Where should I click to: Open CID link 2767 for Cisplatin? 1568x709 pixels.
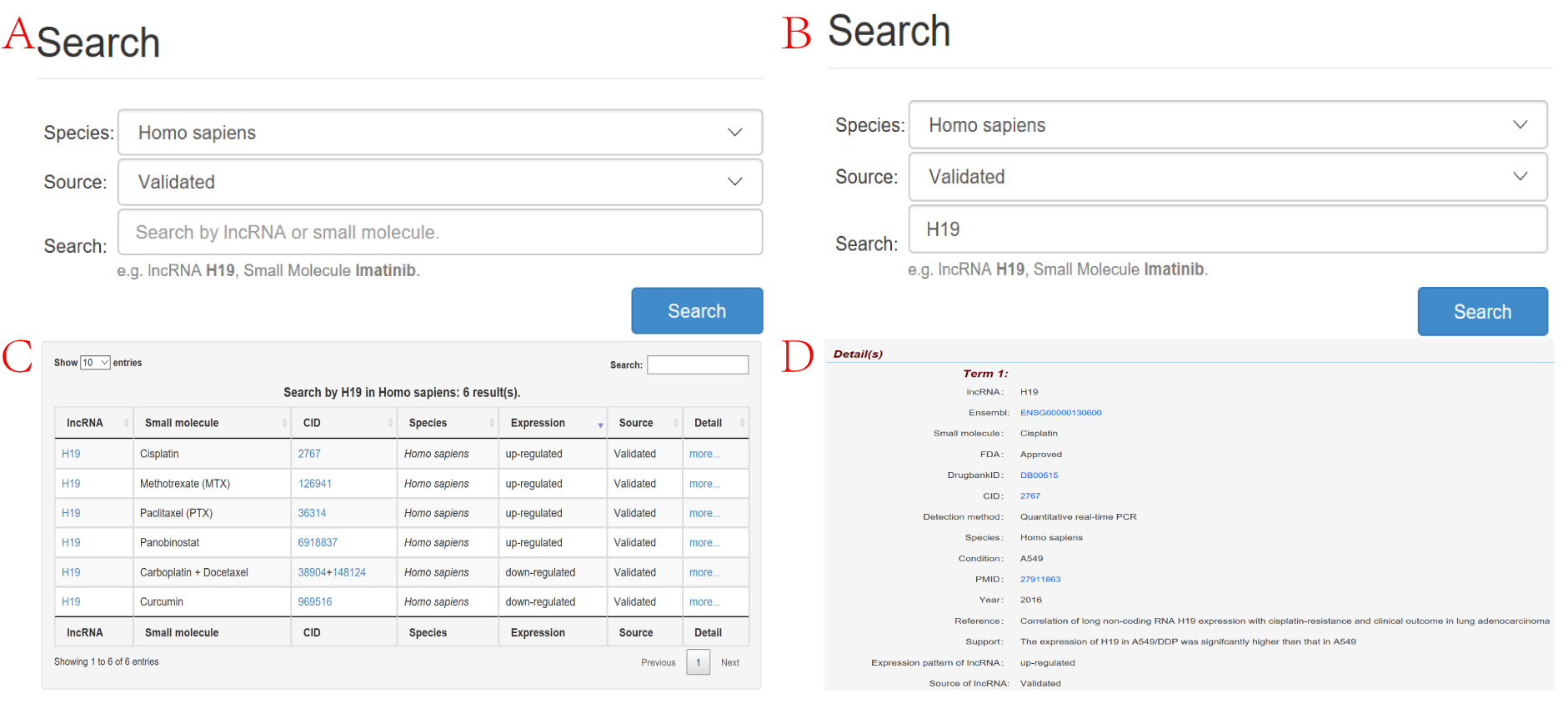pyautogui.click(x=309, y=454)
